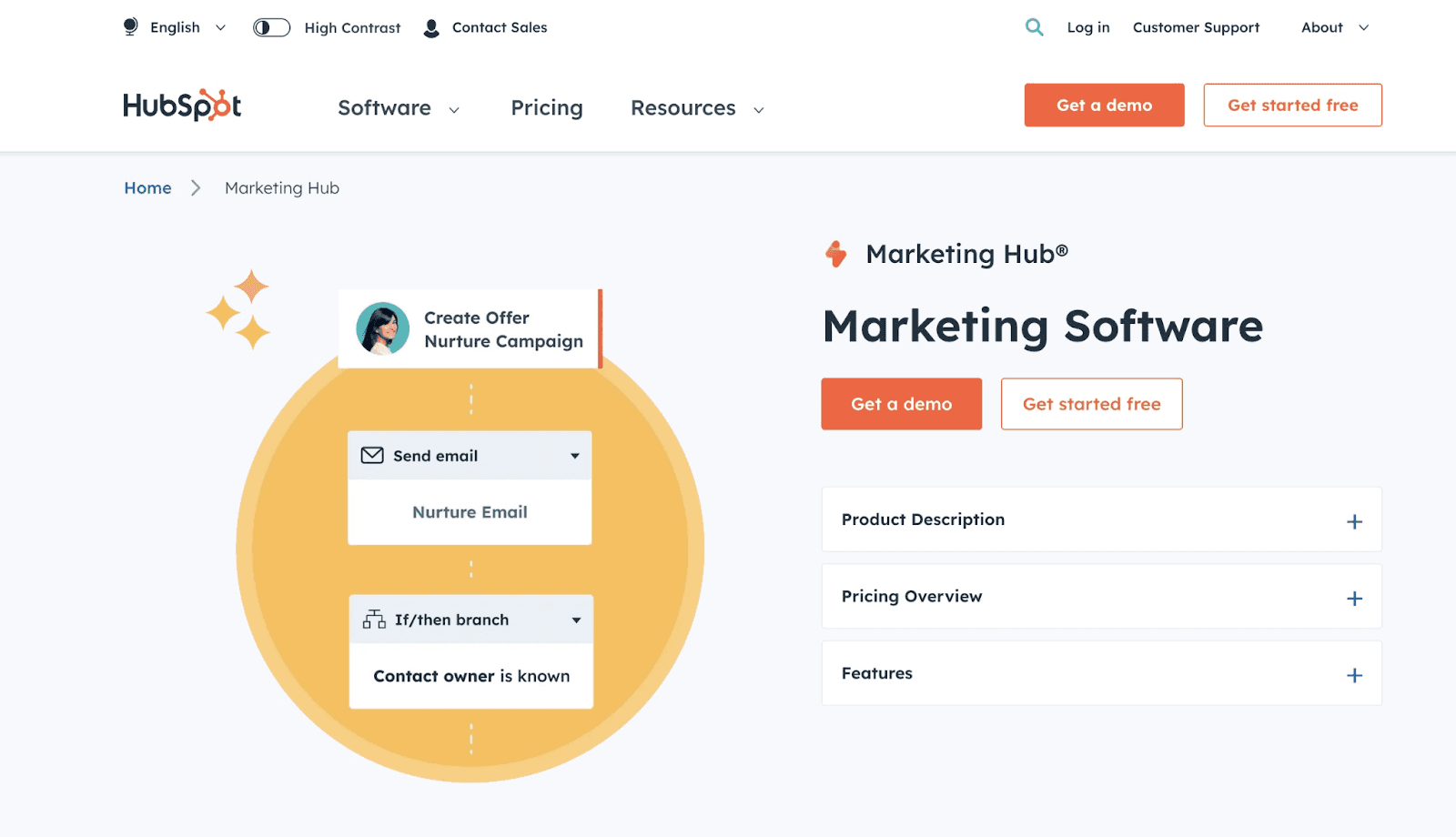The height and width of the screenshot is (837, 1456).
Task: Open the Contact Sales link
Action: 500,27
